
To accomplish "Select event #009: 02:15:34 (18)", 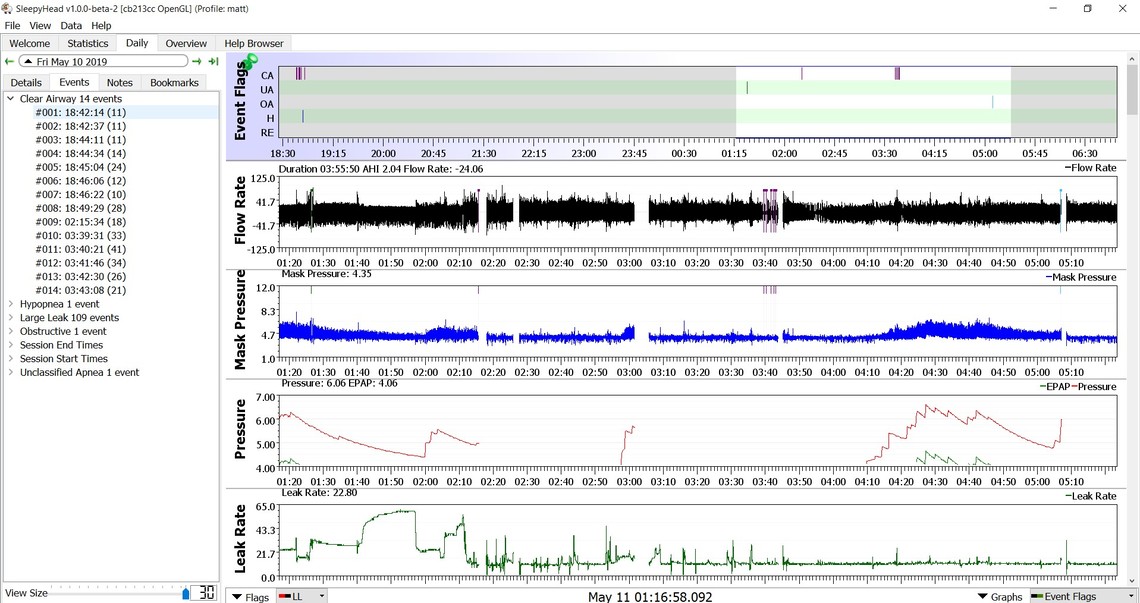I will pyautogui.click(x=81, y=222).
